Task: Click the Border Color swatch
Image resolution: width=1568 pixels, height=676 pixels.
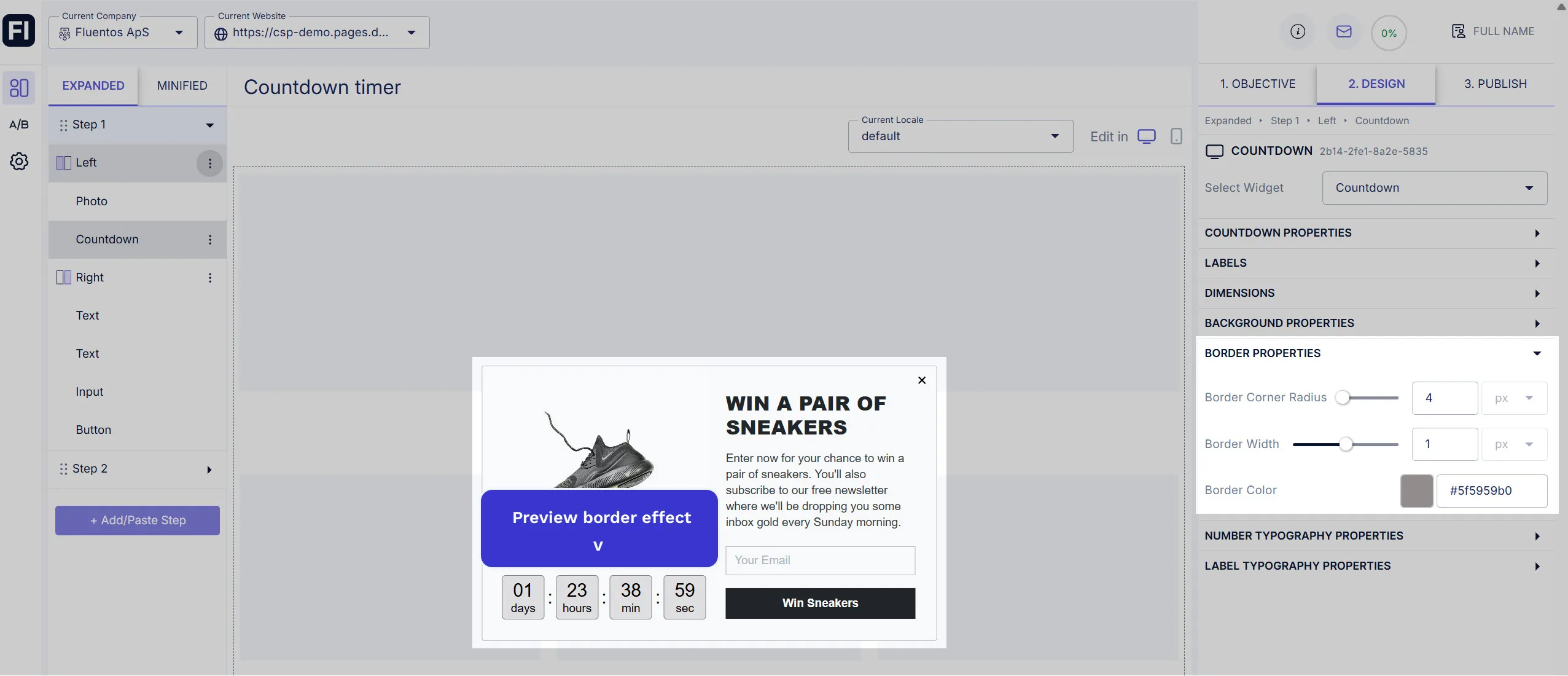Action: (1416, 490)
